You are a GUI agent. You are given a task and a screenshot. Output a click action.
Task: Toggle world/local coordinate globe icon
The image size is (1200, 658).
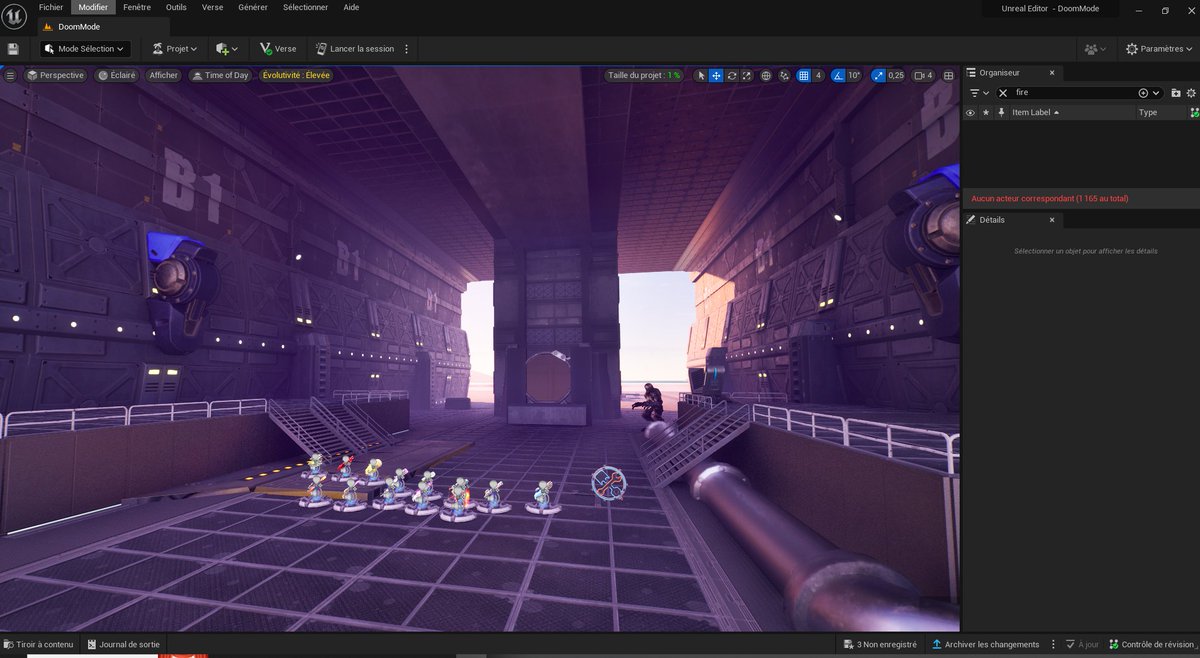[x=766, y=75]
